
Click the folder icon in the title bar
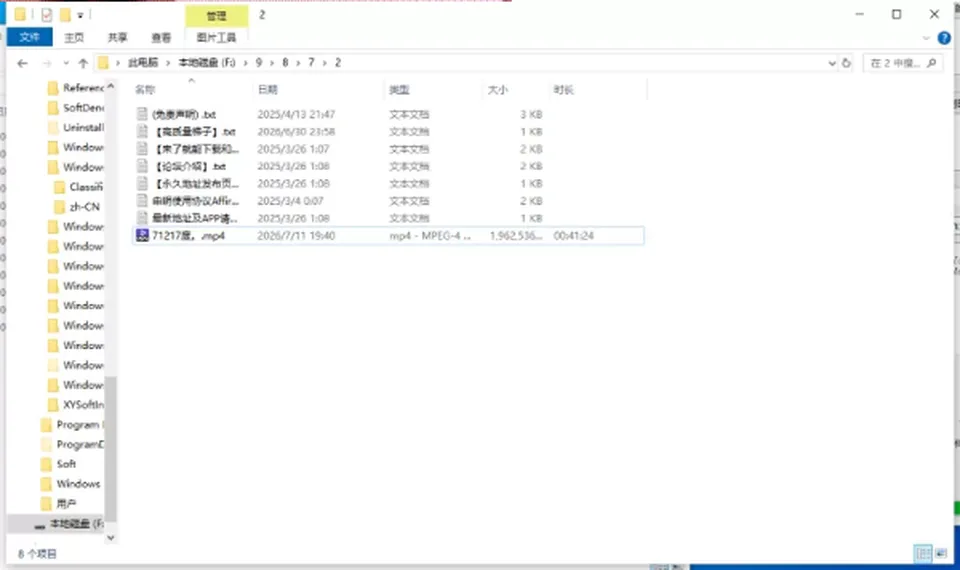pyautogui.click(x=20, y=14)
